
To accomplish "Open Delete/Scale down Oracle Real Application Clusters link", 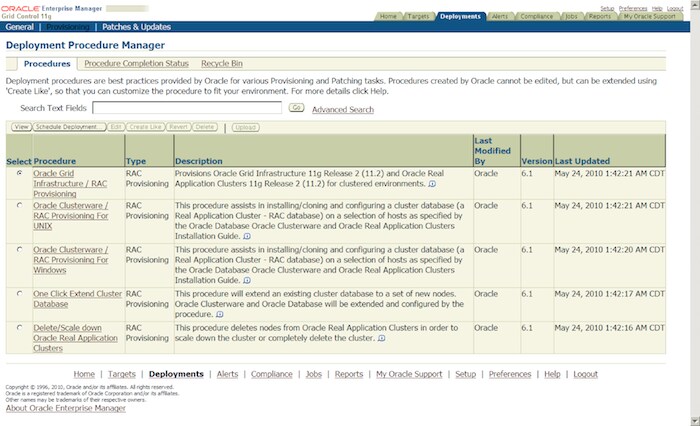I will click(x=75, y=338).
